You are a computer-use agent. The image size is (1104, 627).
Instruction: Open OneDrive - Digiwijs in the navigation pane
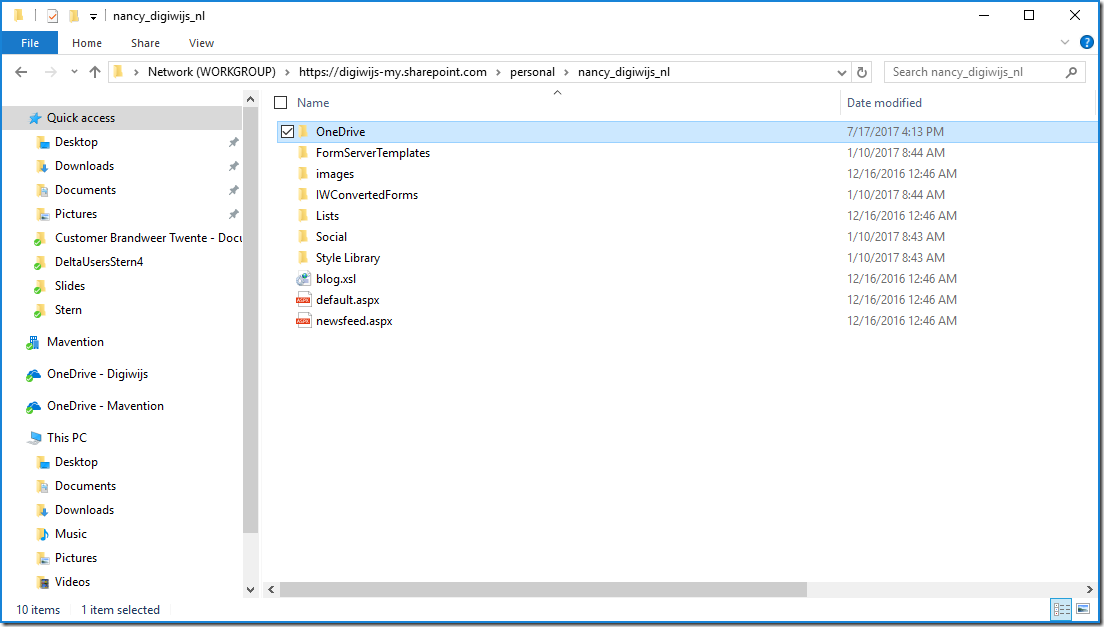tap(97, 374)
